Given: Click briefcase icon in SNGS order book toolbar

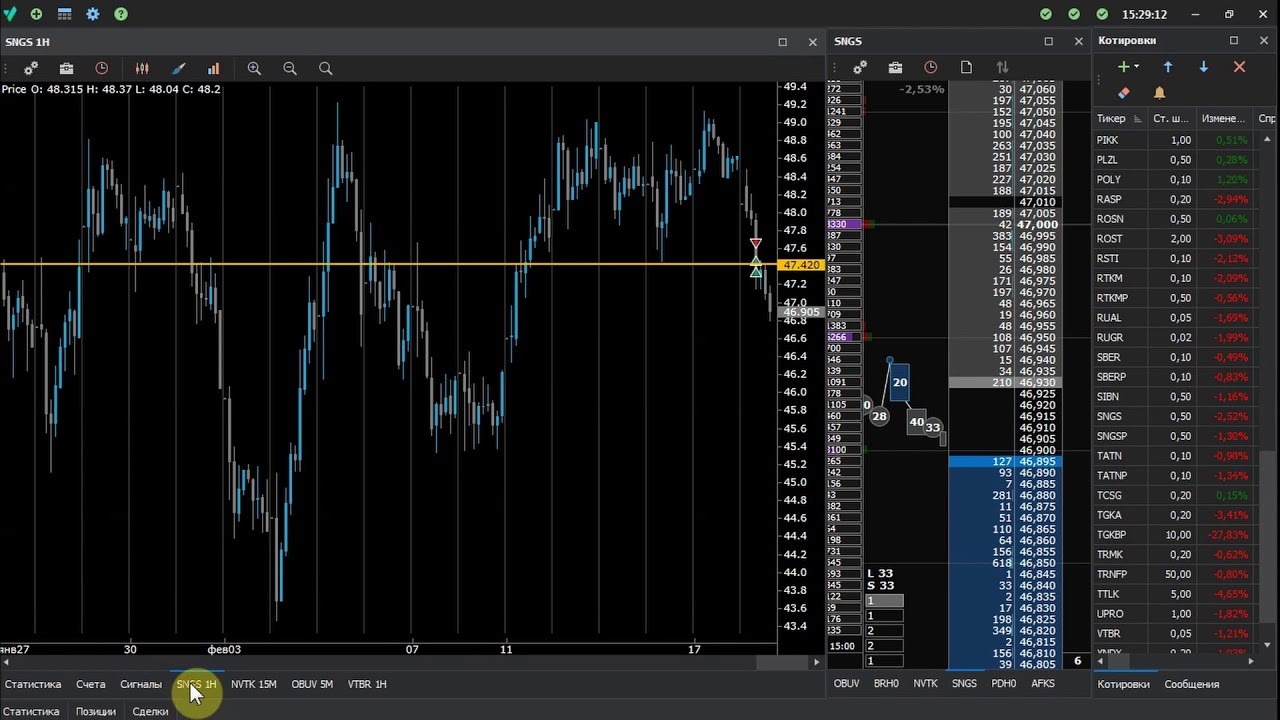Looking at the screenshot, I should click(x=895, y=67).
